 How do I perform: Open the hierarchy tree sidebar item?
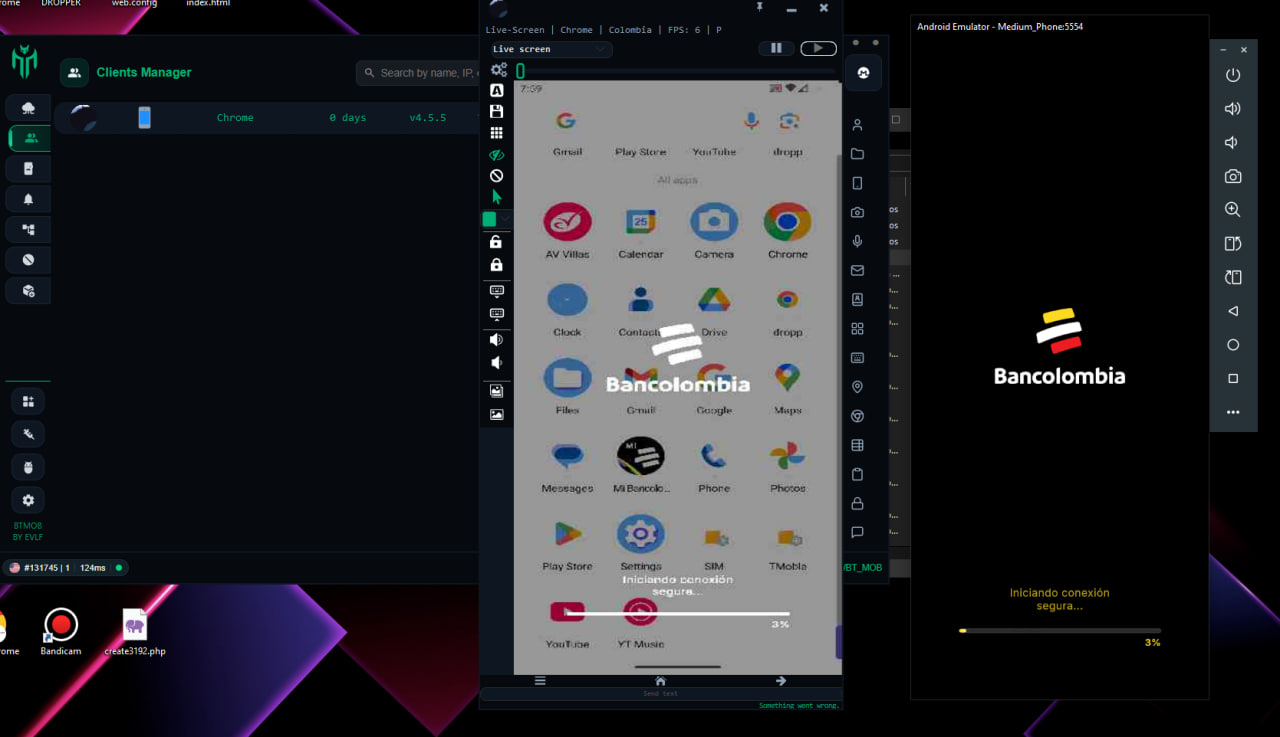click(28, 230)
